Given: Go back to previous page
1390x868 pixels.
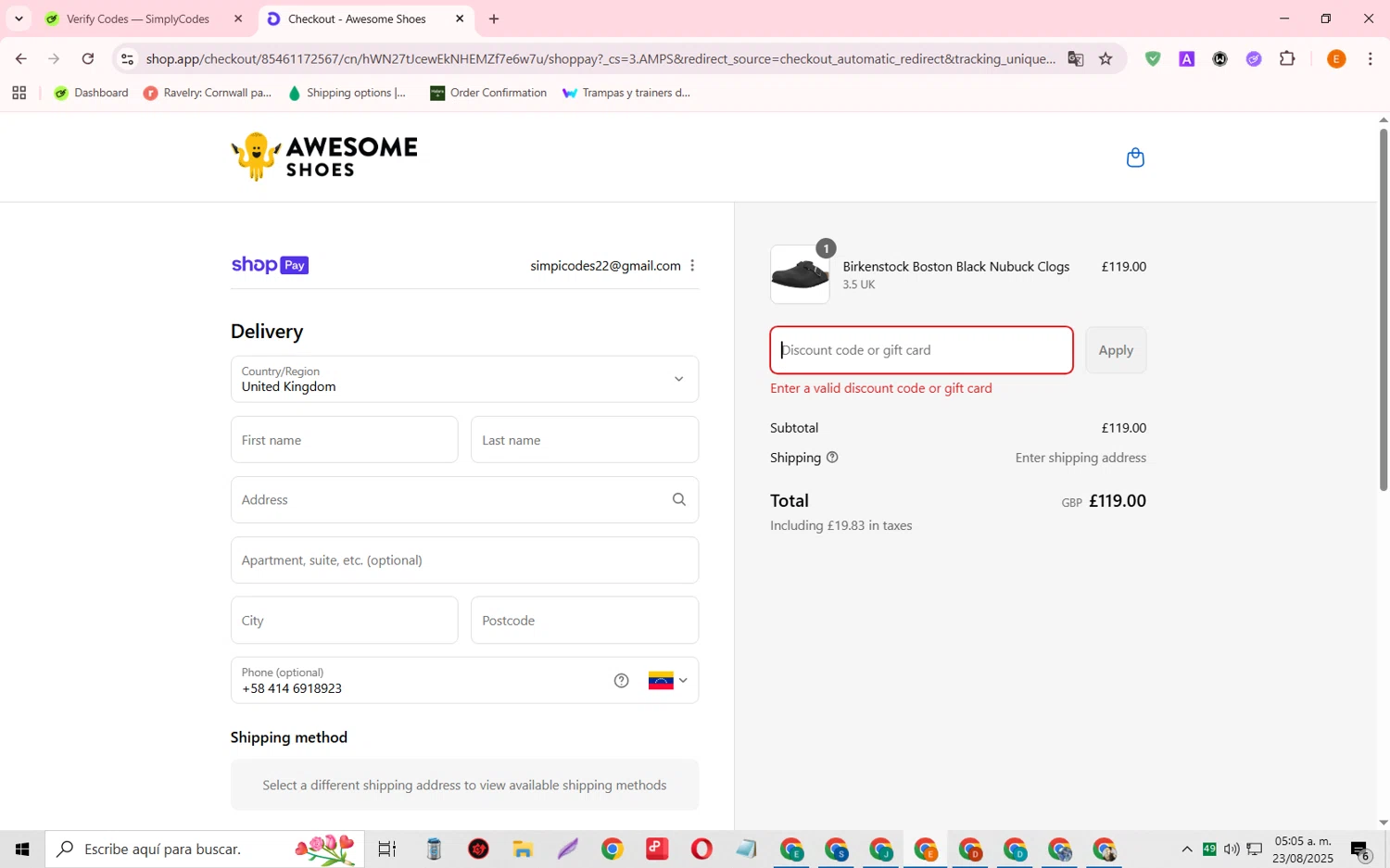Looking at the screenshot, I should pyautogui.click(x=20, y=58).
